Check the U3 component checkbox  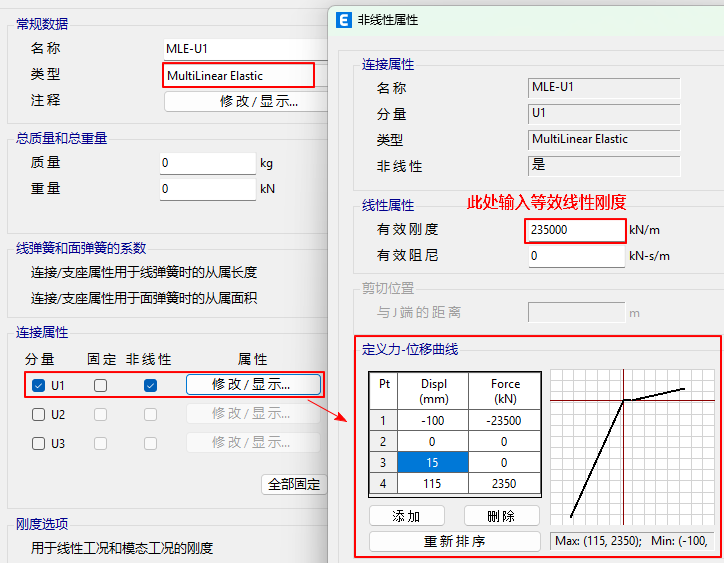pos(39,443)
